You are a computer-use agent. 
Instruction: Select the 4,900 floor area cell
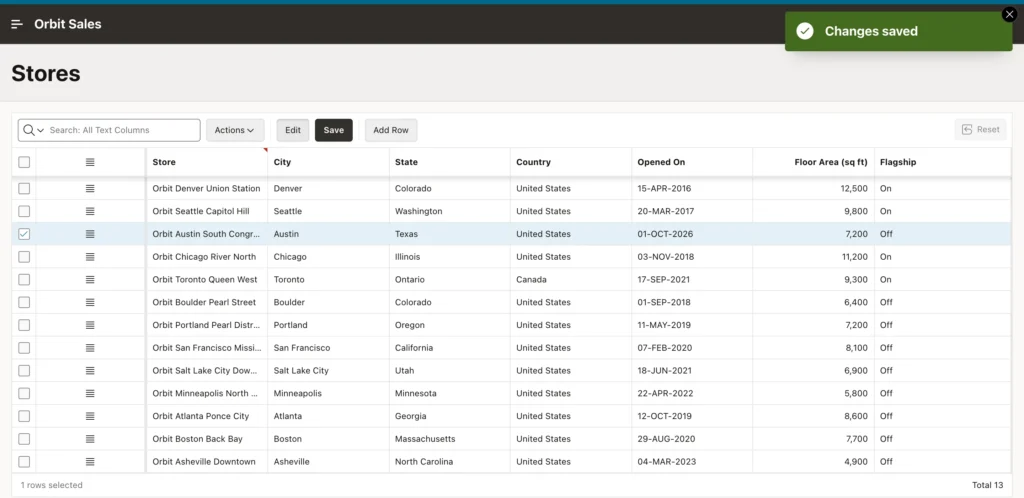(x=814, y=461)
